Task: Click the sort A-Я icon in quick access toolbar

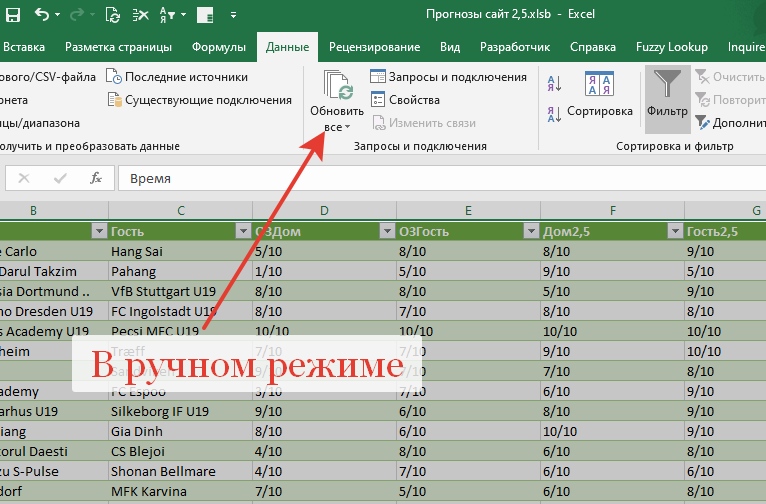Action: pyautogui.click(x=168, y=15)
